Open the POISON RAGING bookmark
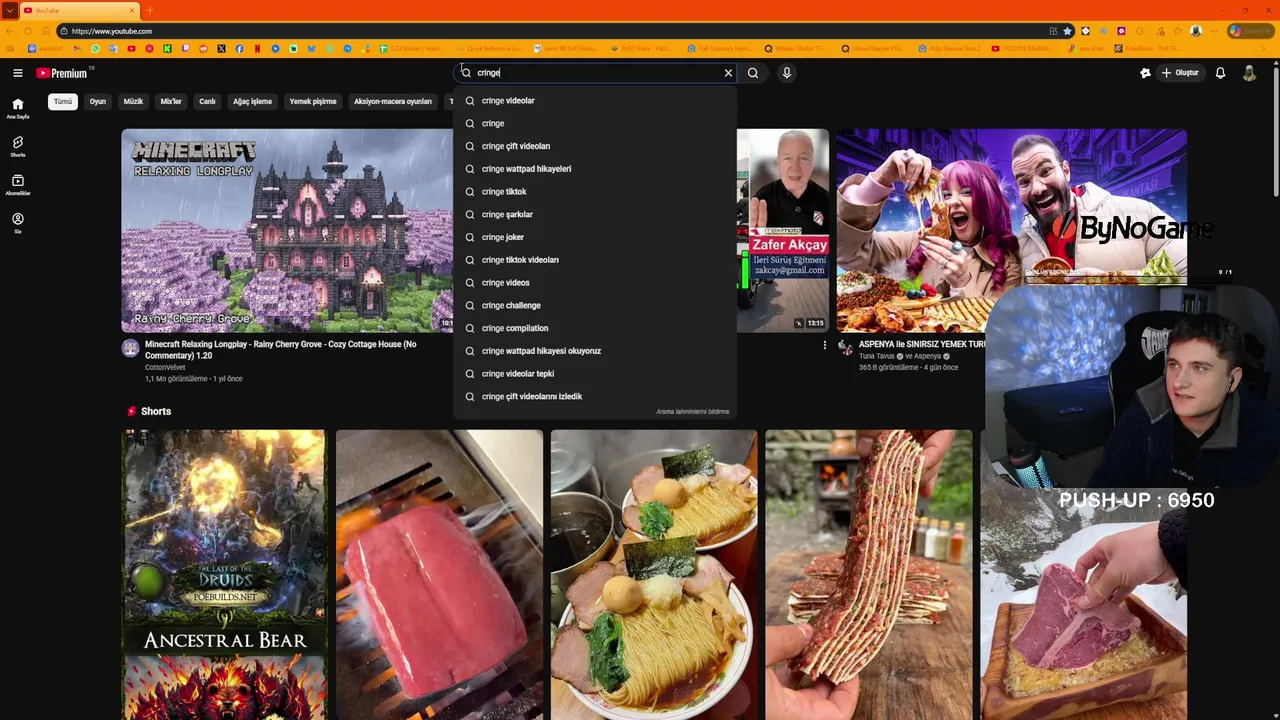The image size is (1280, 720). pyautogui.click(x=1022, y=48)
